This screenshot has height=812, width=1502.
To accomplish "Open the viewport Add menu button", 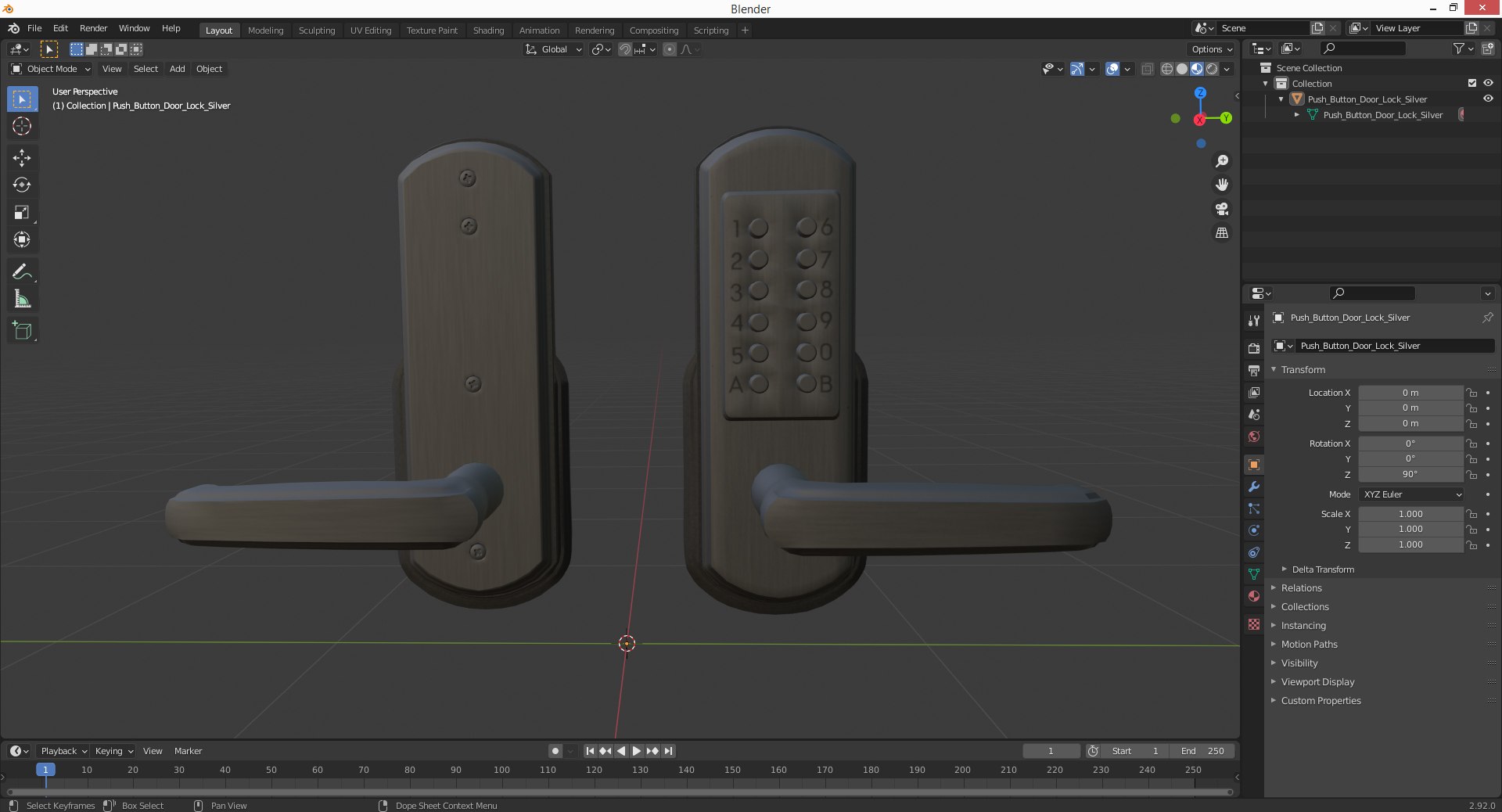I will 178,69.
